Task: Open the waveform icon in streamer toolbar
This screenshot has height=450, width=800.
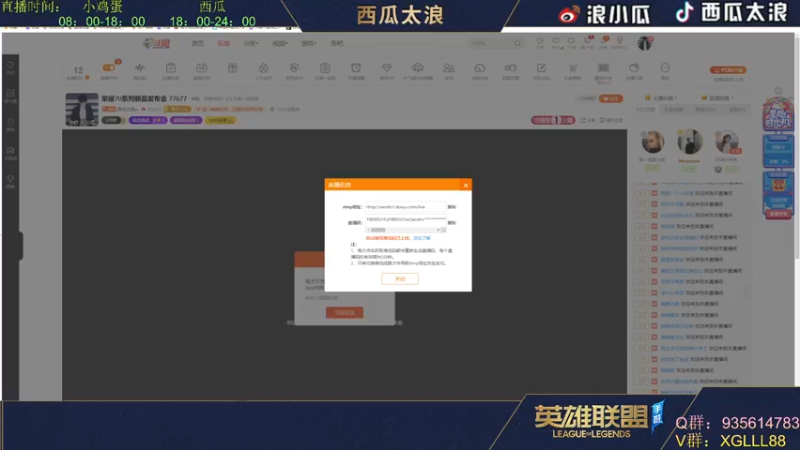Action: click(x=140, y=67)
